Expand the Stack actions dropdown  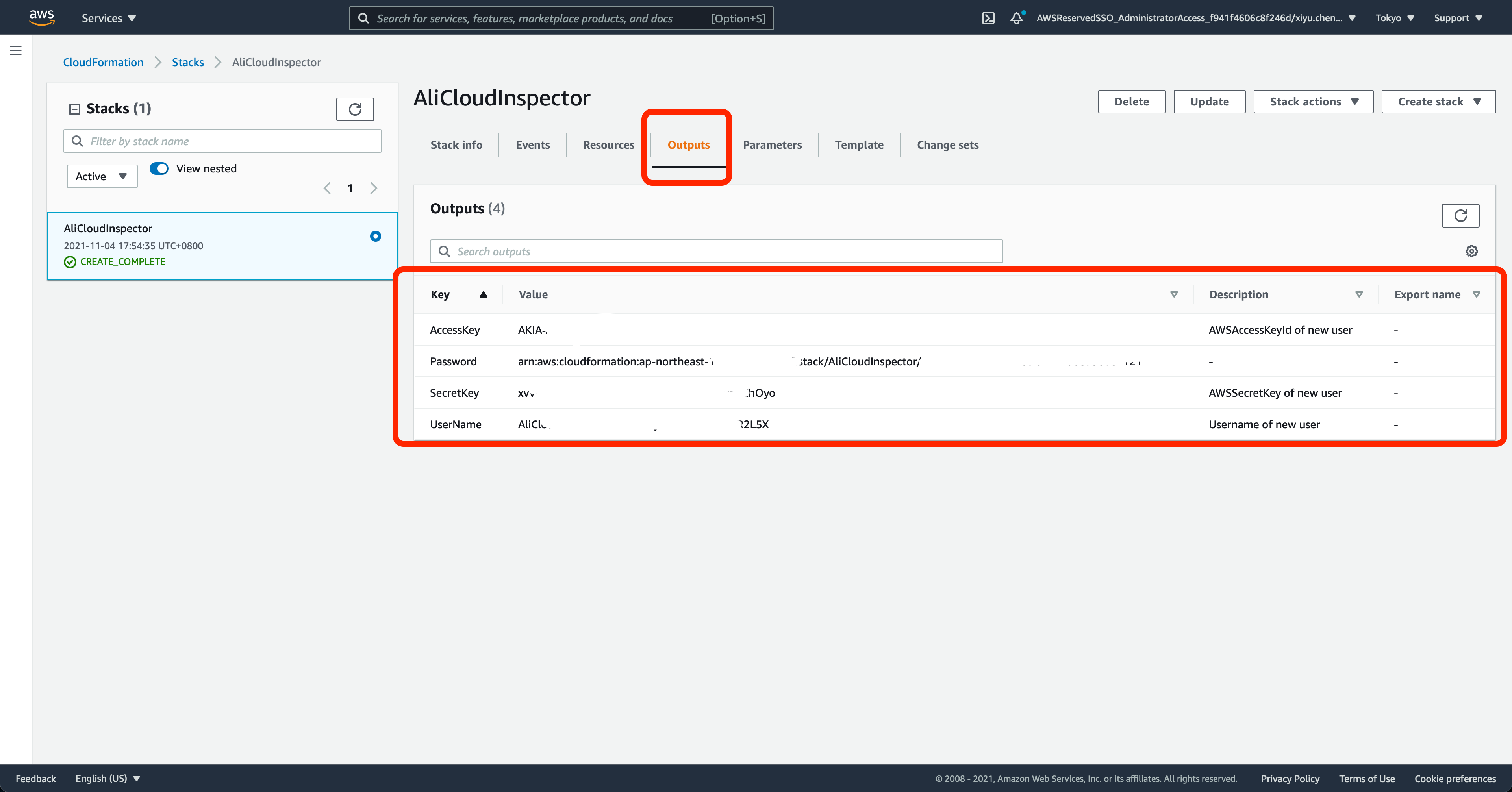(x=1313, y=102)
